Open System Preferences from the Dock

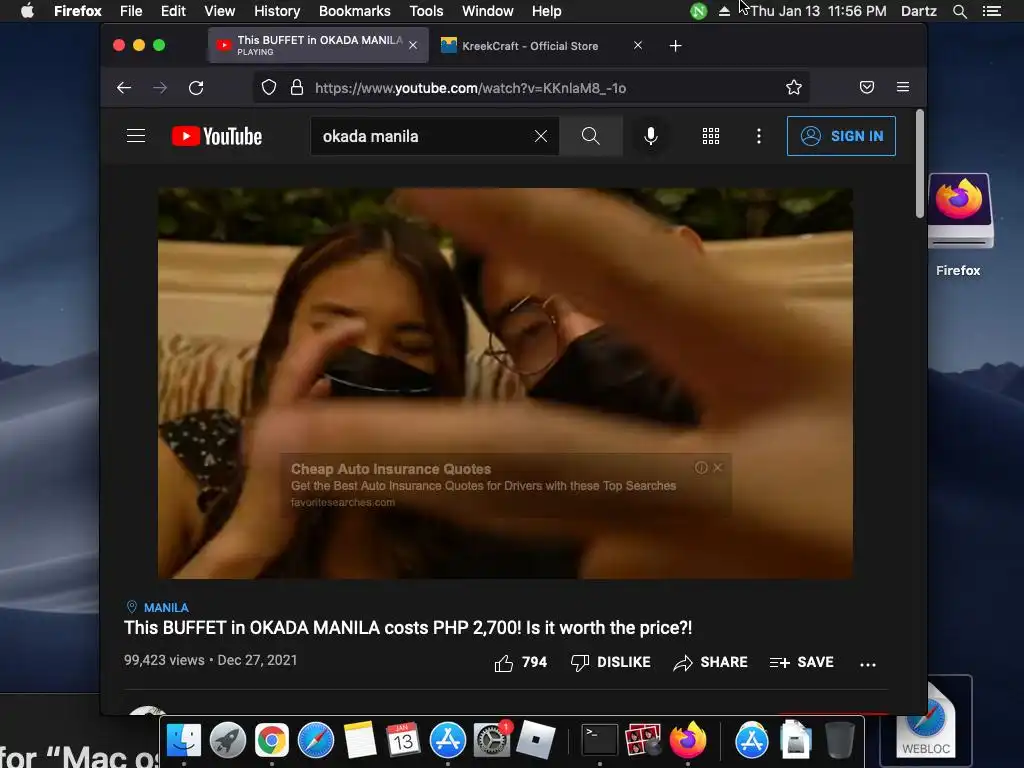pyautogui.click(x=492, y=740)
